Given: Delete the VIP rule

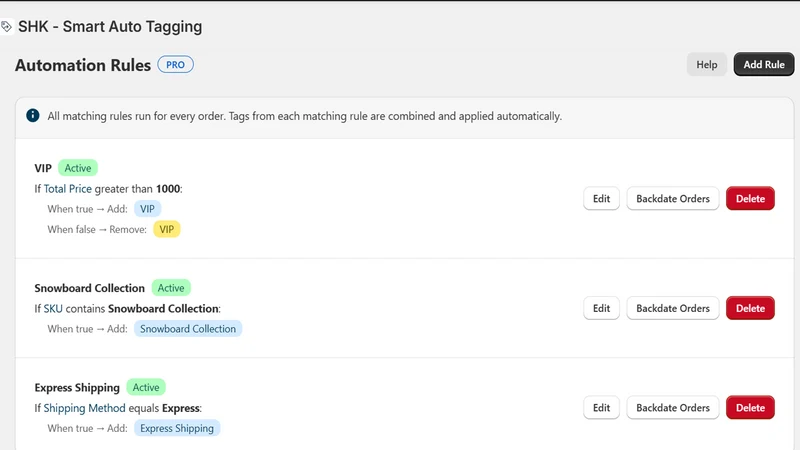Looking at the screenshot, I should pos(750,198).
